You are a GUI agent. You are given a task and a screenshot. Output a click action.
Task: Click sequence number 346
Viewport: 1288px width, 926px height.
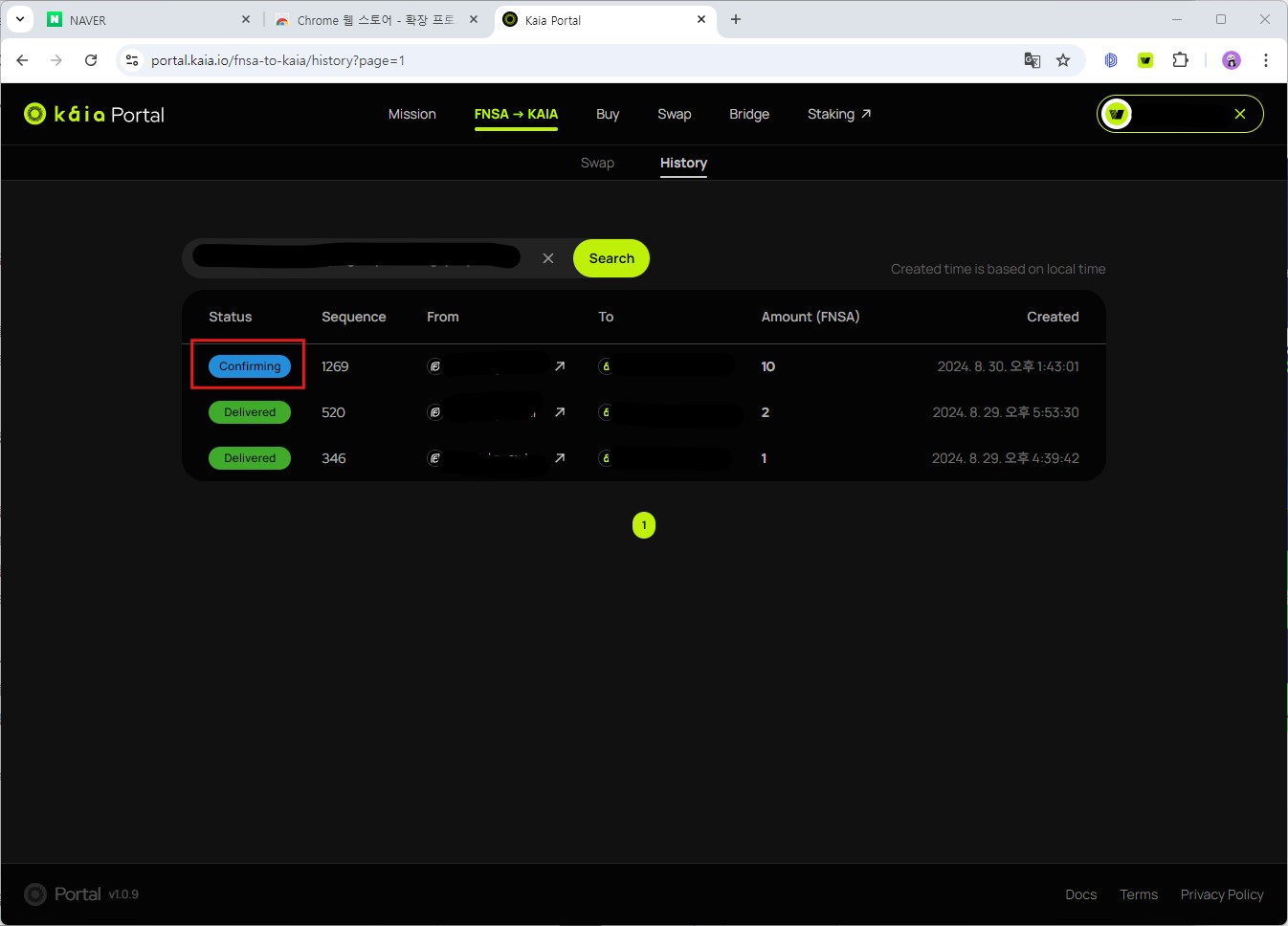[334, 458]
